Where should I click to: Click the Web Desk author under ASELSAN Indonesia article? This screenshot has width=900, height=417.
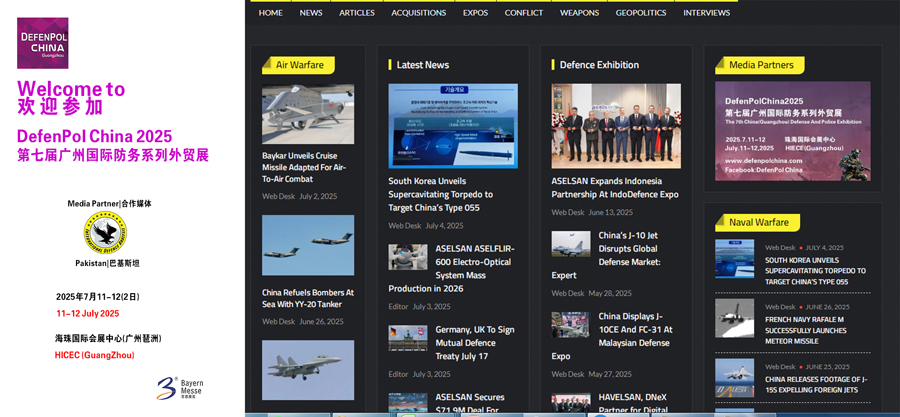pyautogui.click(x=568, y=212)
